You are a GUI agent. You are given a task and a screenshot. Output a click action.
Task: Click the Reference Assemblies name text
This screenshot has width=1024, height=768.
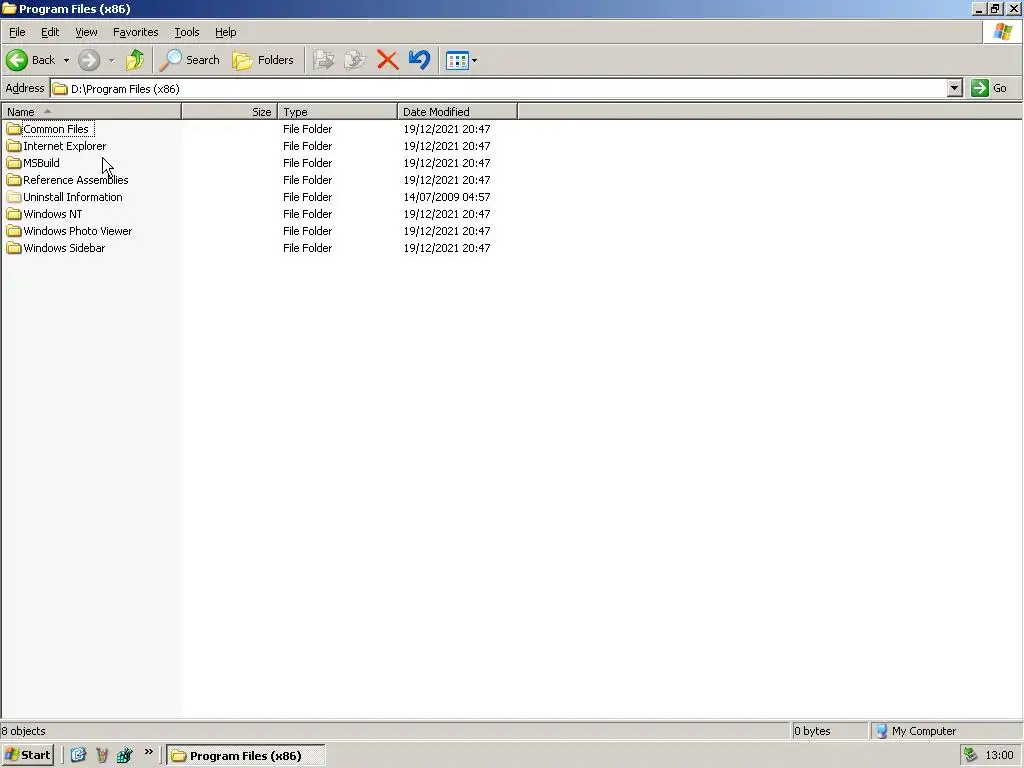click(x=76, y=180)
